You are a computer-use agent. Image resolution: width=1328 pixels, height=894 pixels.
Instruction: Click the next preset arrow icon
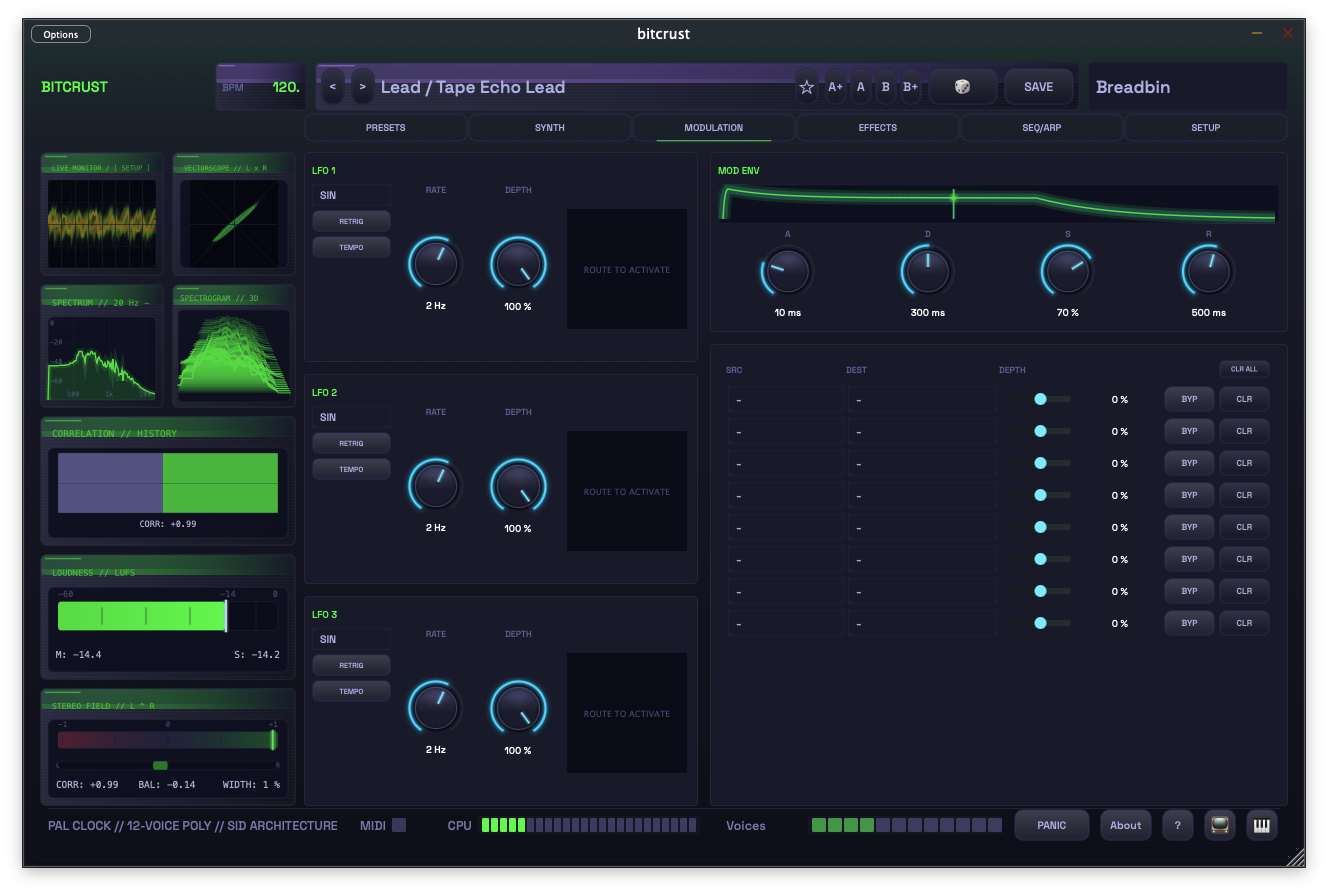362,87
